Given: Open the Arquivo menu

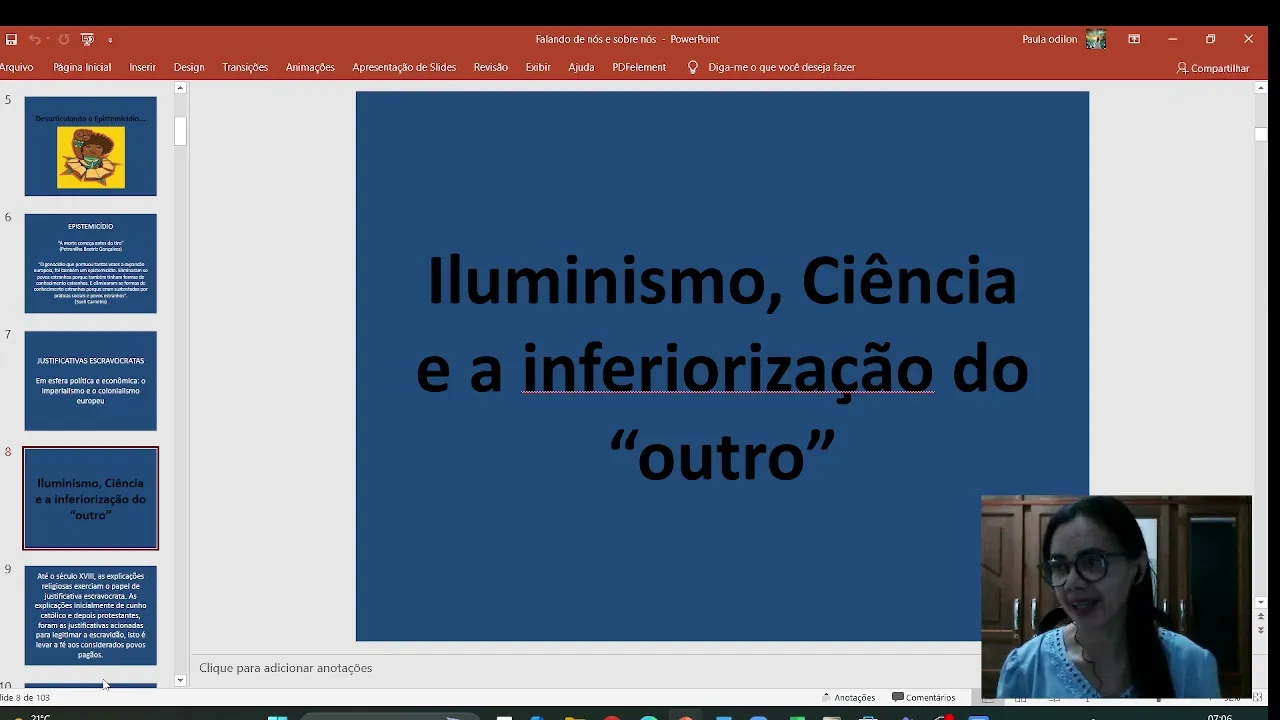Looking at the screenshot, I should click(x=16, y=67).
